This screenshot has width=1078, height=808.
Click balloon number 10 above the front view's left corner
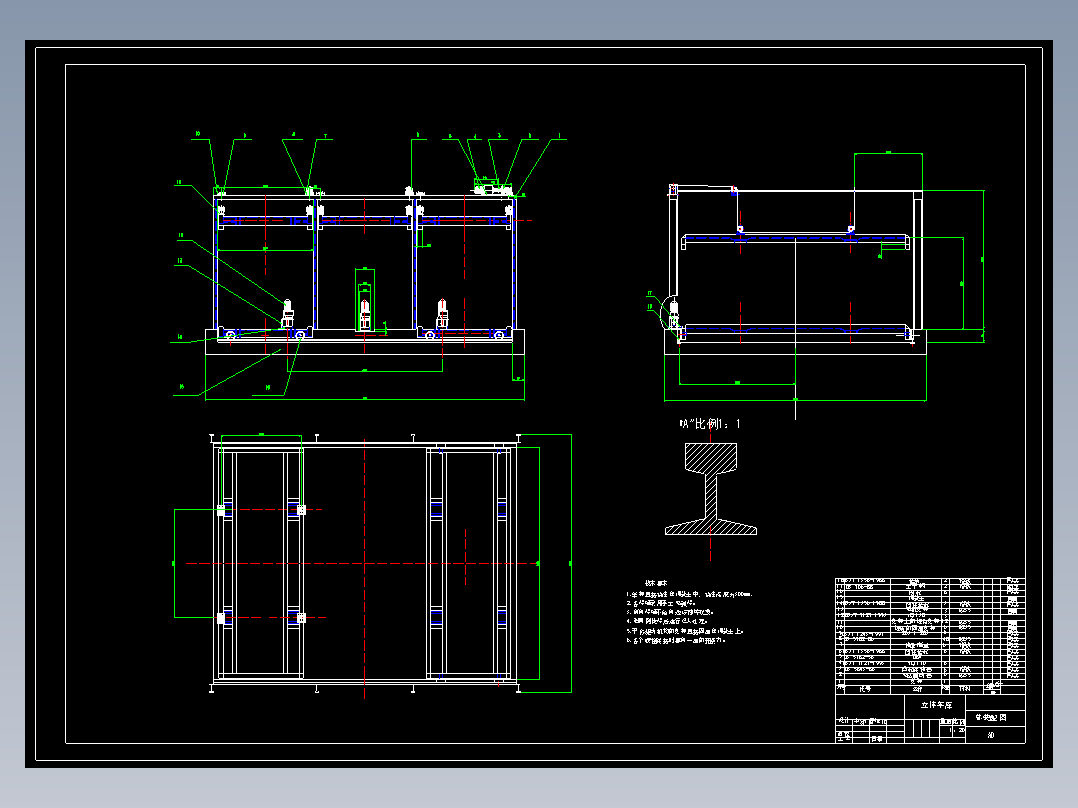pyautogui.click(x=197, y=133)
